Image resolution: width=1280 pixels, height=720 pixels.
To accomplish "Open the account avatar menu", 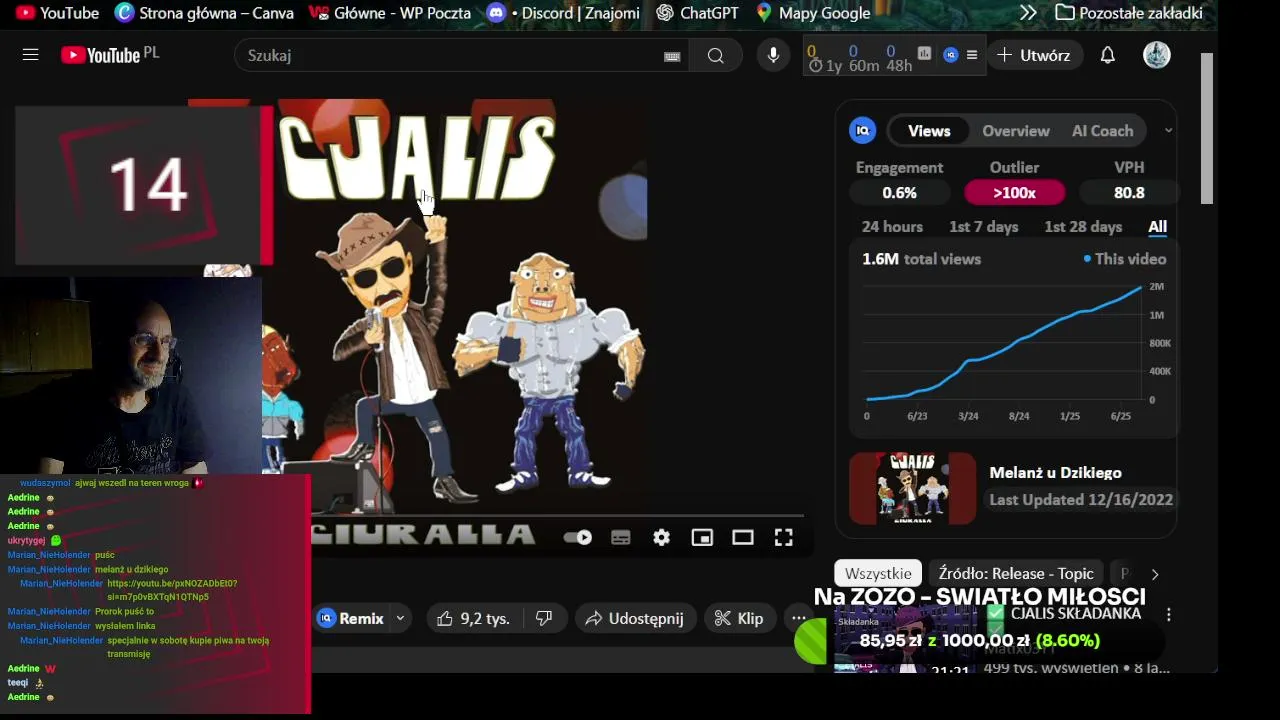I will pos(1157,55).
